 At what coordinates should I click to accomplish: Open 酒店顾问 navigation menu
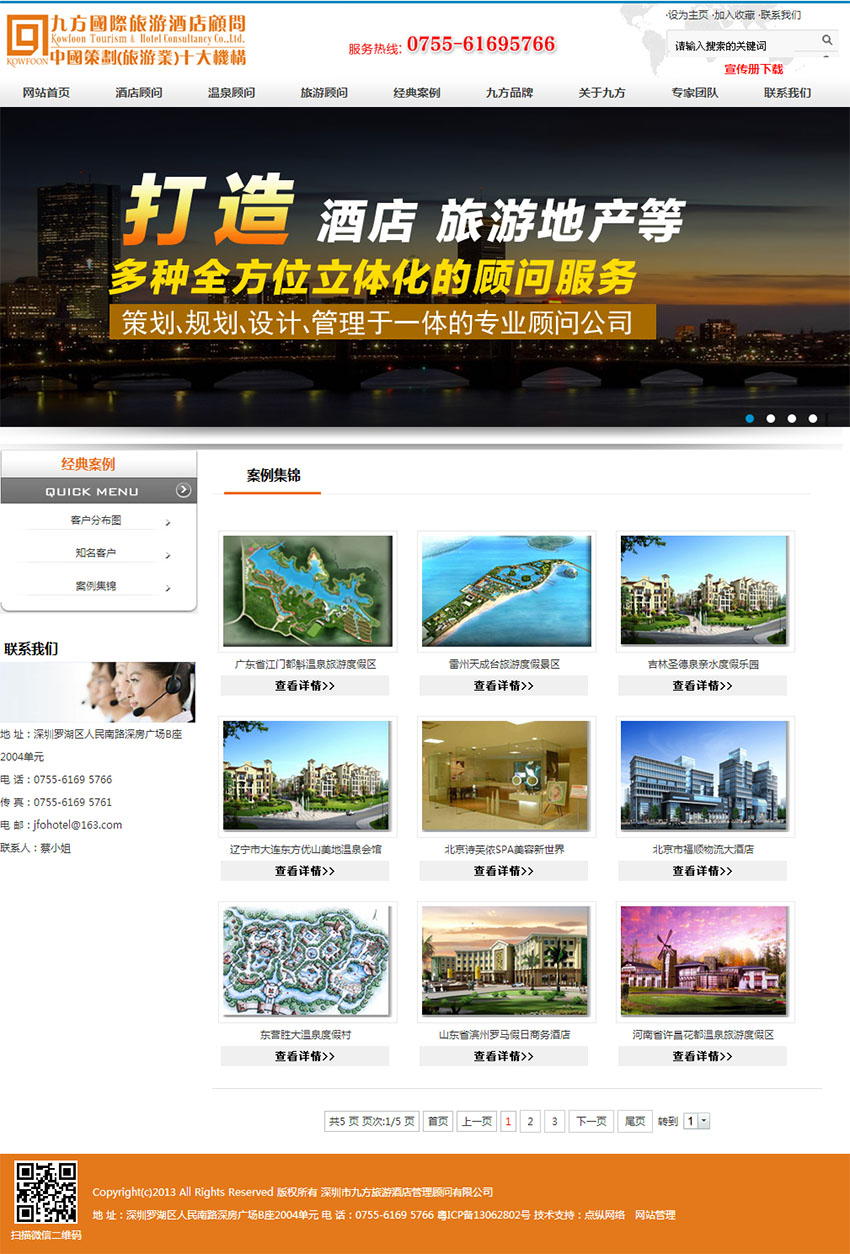(x=139, y=93)
